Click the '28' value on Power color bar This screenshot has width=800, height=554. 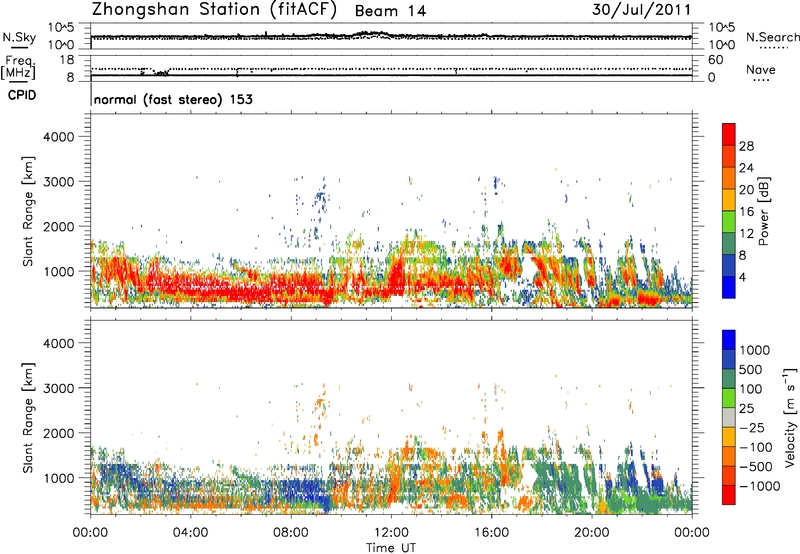[x=746, y=146]
